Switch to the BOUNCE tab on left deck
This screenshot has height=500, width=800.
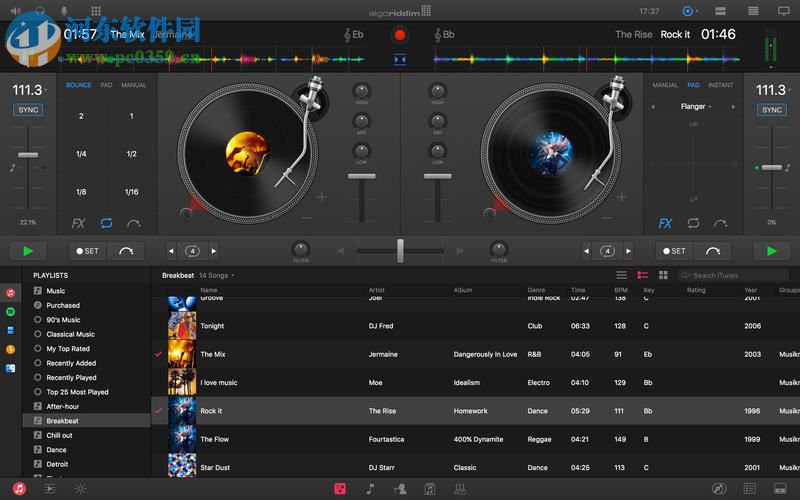79,85
